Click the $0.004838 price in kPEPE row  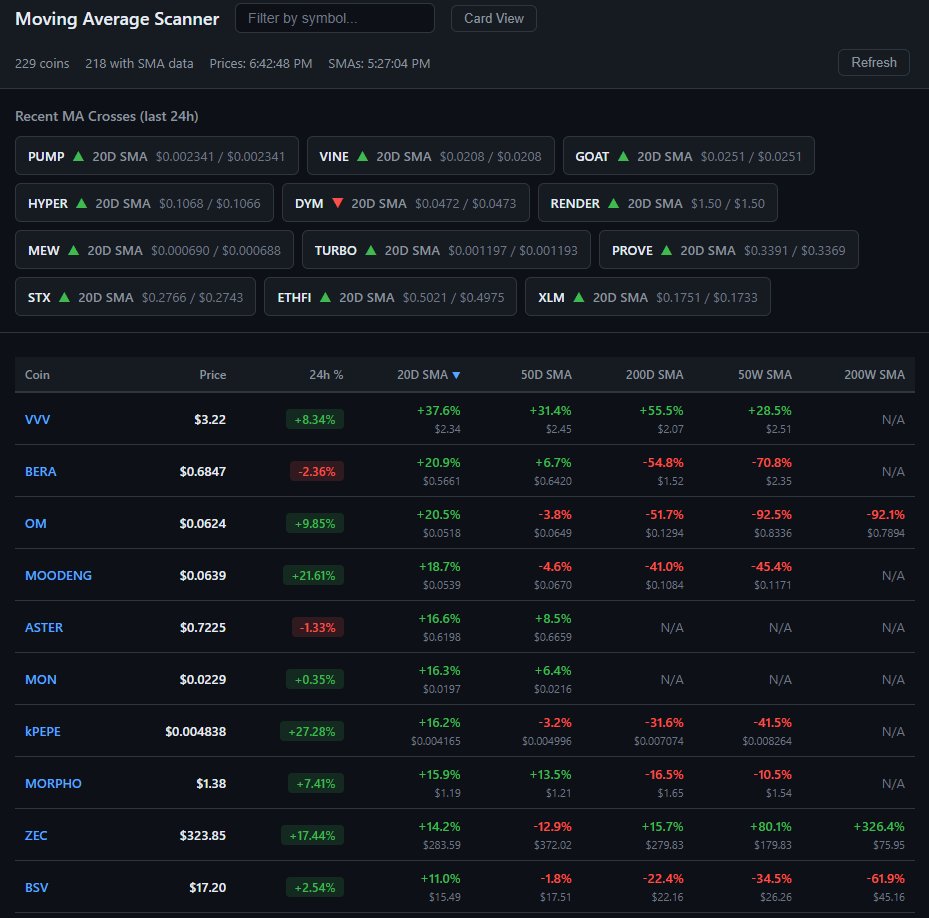(x=196, y=731)
